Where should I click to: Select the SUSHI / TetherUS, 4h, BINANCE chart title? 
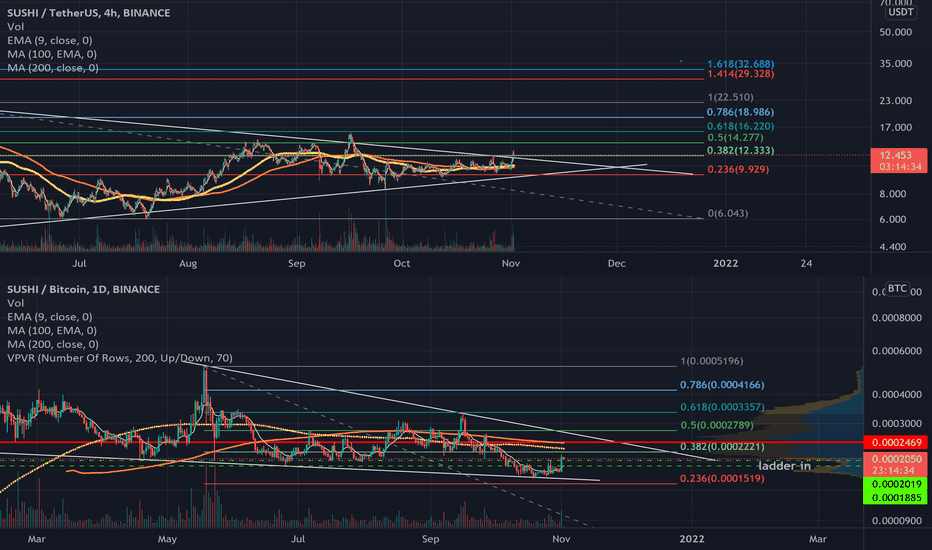coord(89,12)
